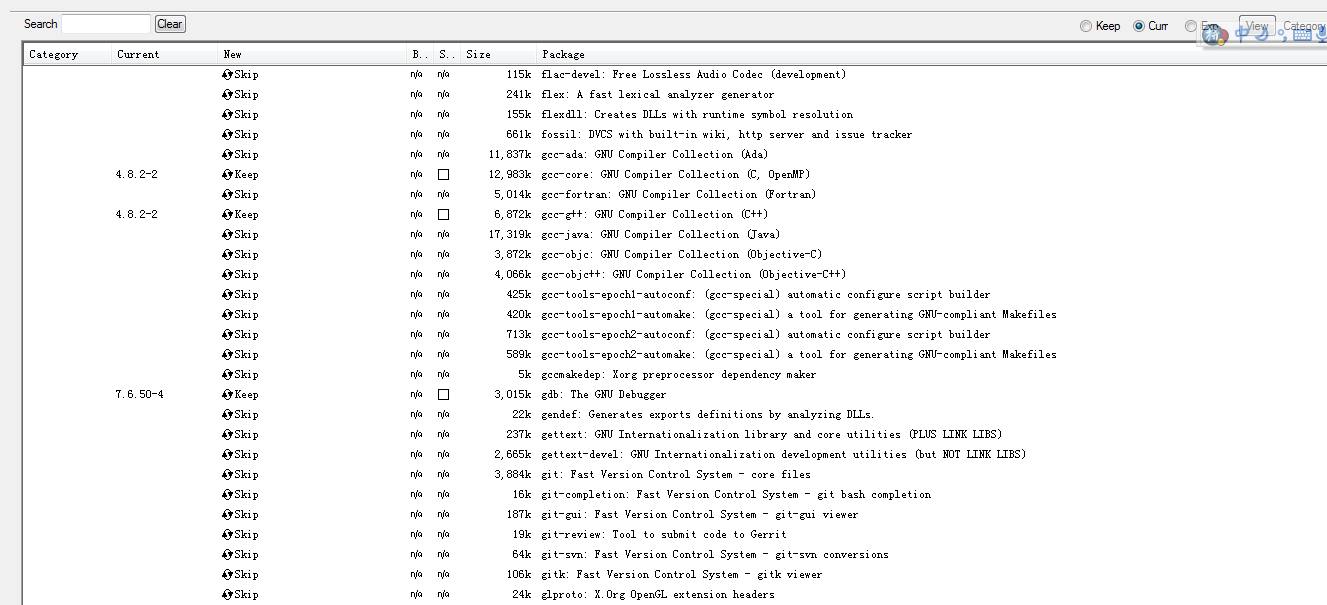Viewport: 1327px width, 605px height.
Task: Click version 7.6.50-4 in the gdb row
Action: coord(140,395)
